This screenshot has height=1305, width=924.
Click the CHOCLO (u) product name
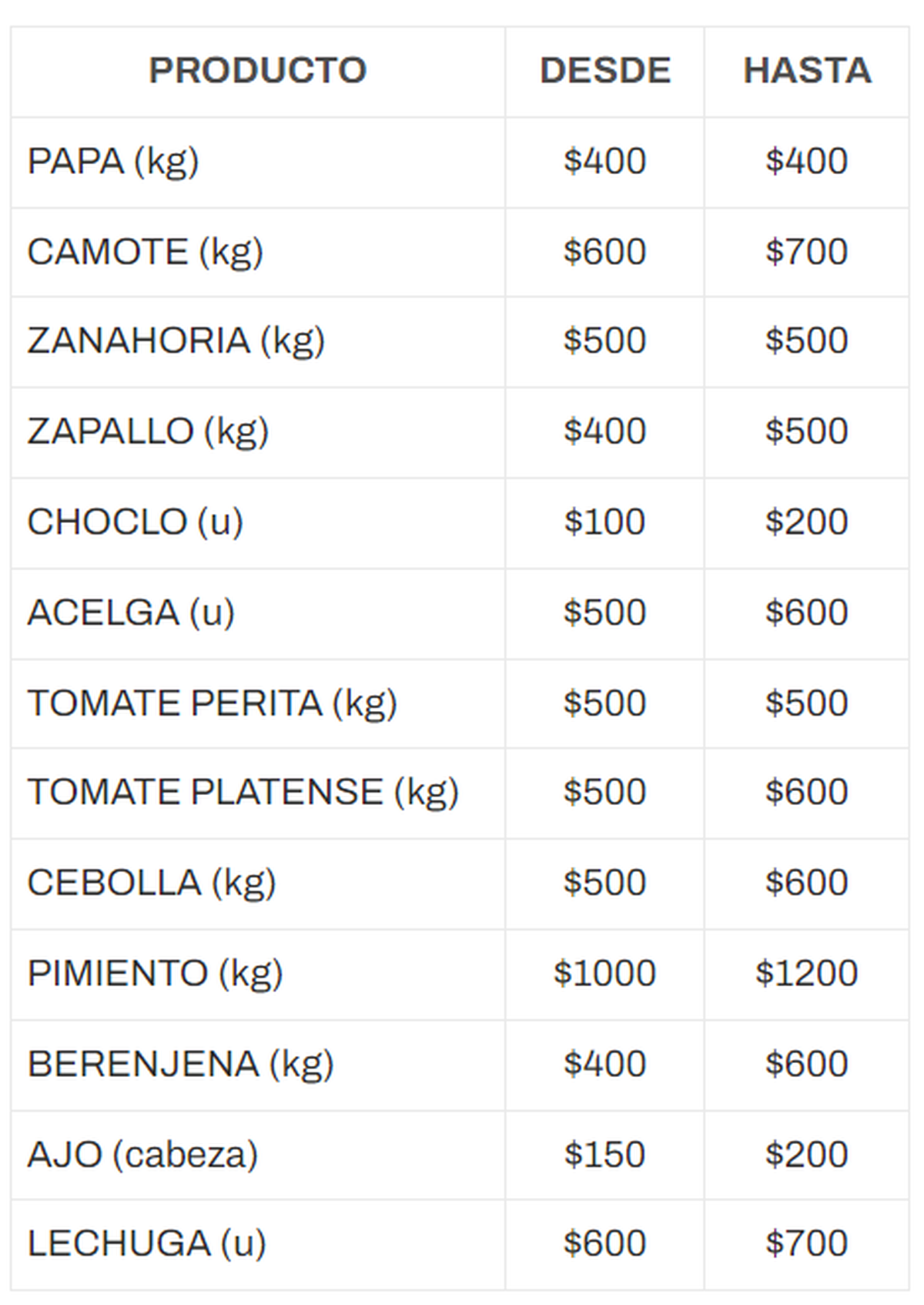pos(136,522)
